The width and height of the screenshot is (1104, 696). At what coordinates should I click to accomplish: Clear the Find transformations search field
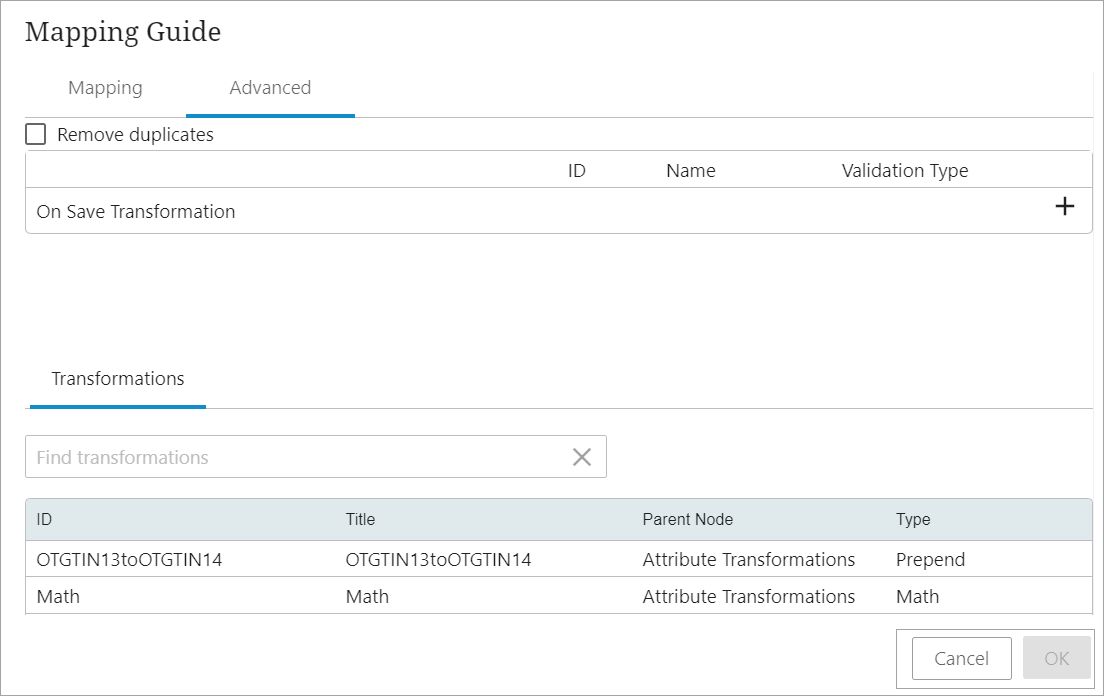(581, 457)
